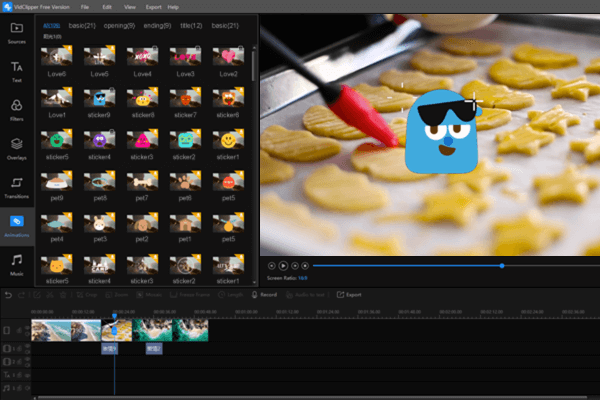Click the cookie clip on the video track

[x=117, y=330]
